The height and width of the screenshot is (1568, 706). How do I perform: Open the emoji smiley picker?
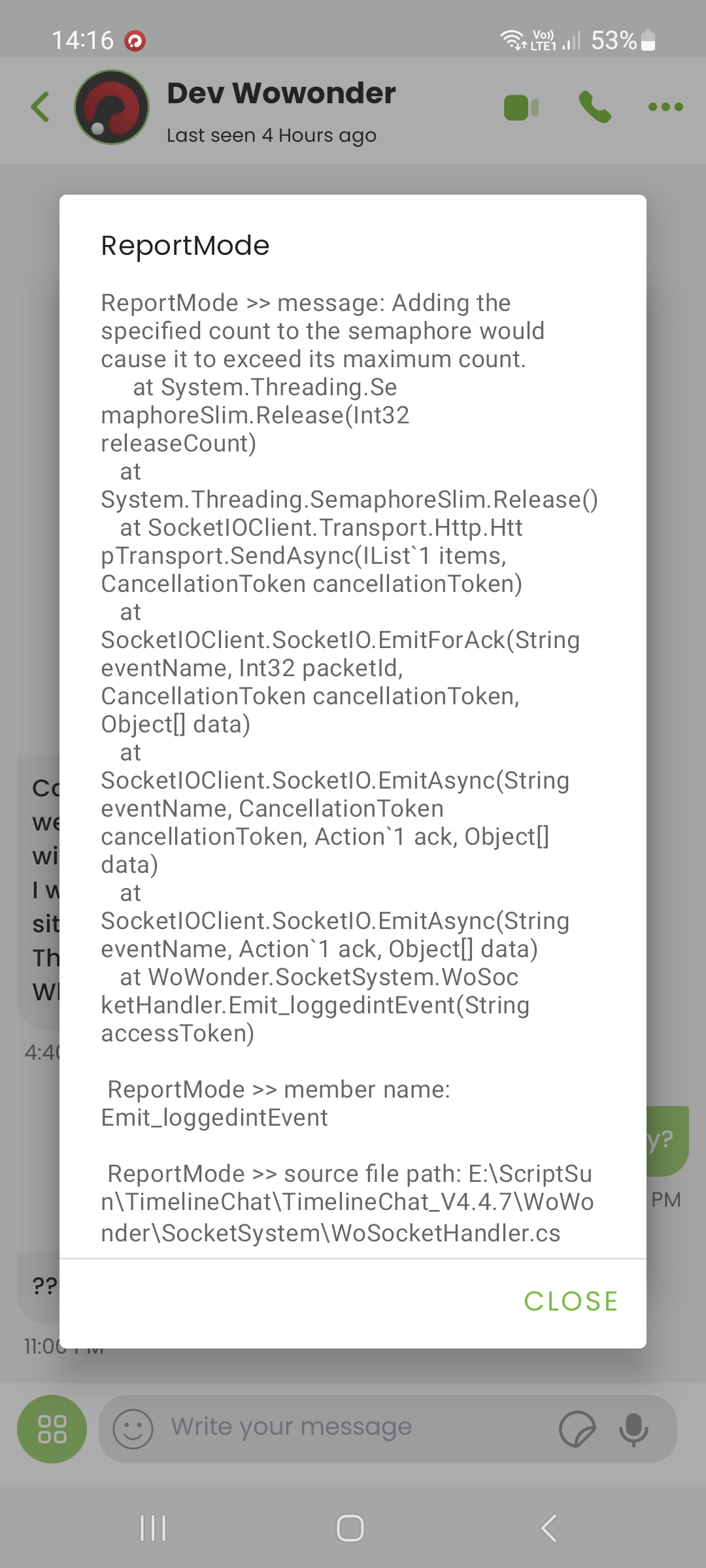[133, 1429]
